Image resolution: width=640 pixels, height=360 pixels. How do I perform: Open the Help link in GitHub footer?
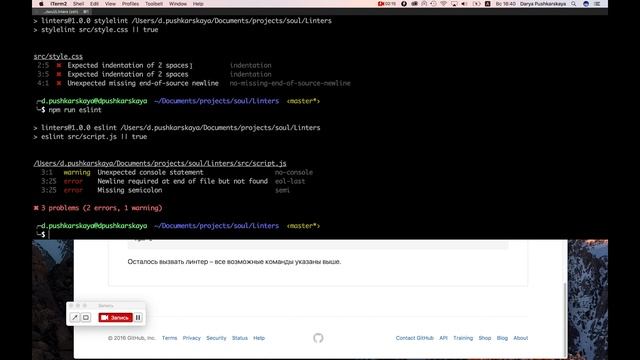259,338
